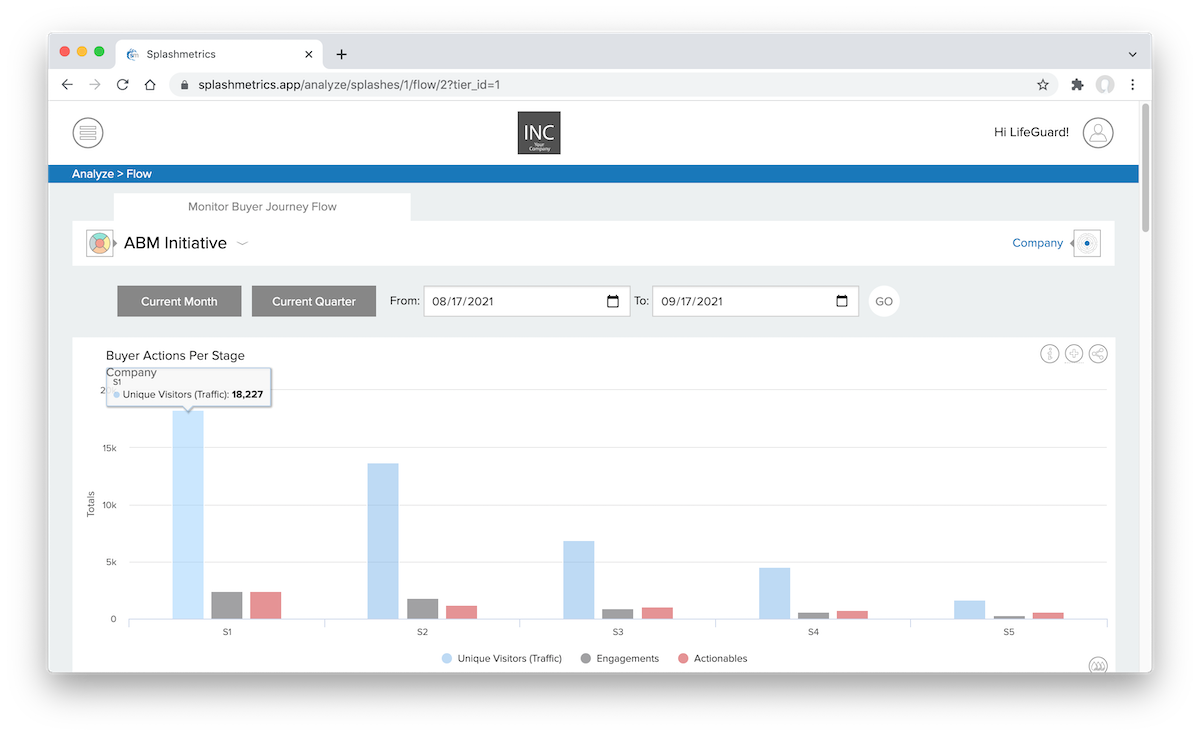Click S3 Unique Visitors bar
This screenshot has width=1200, height=736.
(579, 580)
